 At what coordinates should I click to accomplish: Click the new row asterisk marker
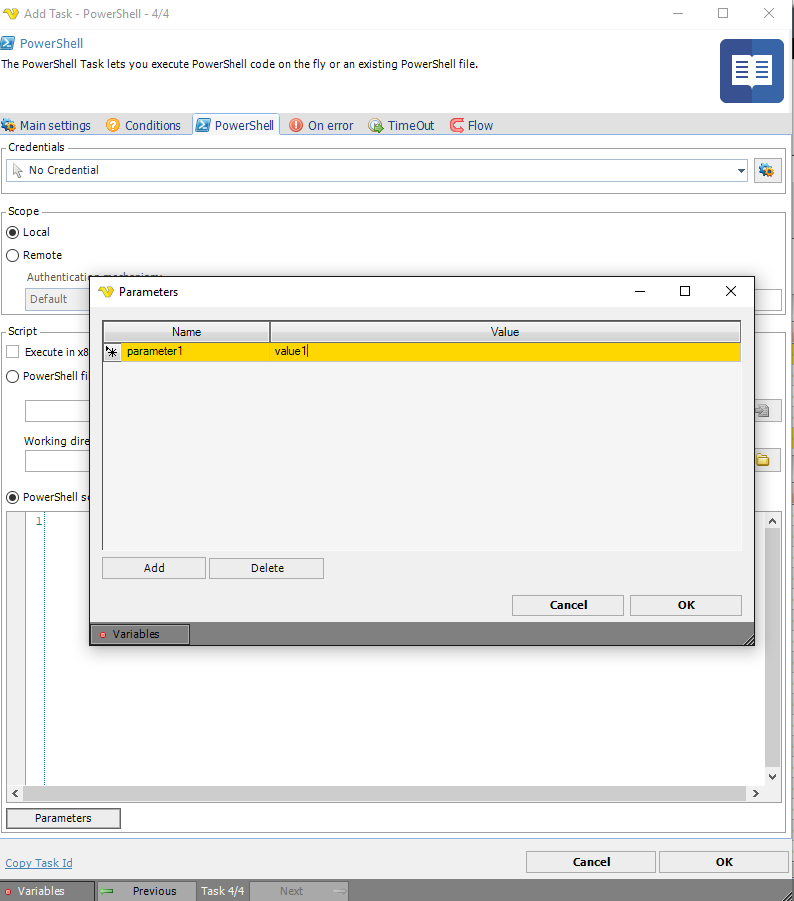tap(112, 352)
